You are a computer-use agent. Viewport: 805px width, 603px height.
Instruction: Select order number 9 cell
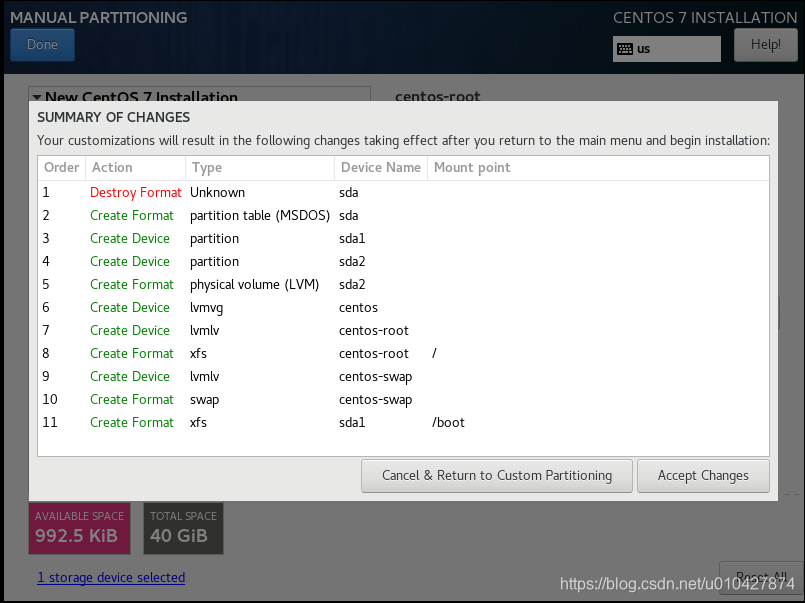pos(46,377)
